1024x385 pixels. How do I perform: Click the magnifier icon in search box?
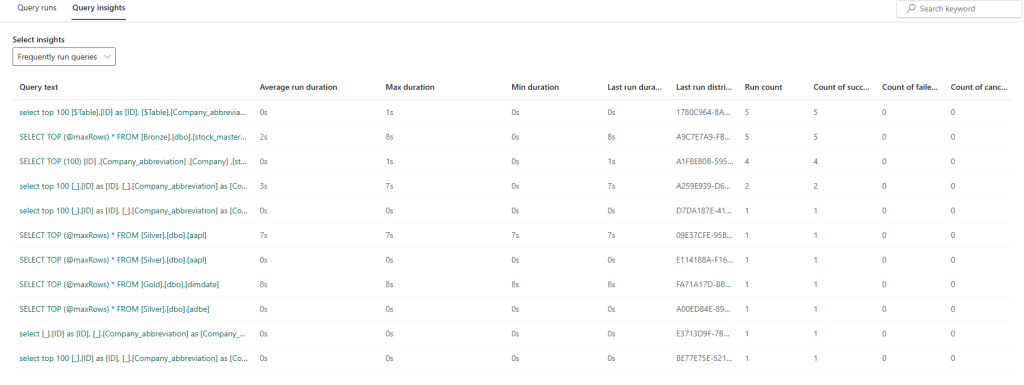(910, 9)
